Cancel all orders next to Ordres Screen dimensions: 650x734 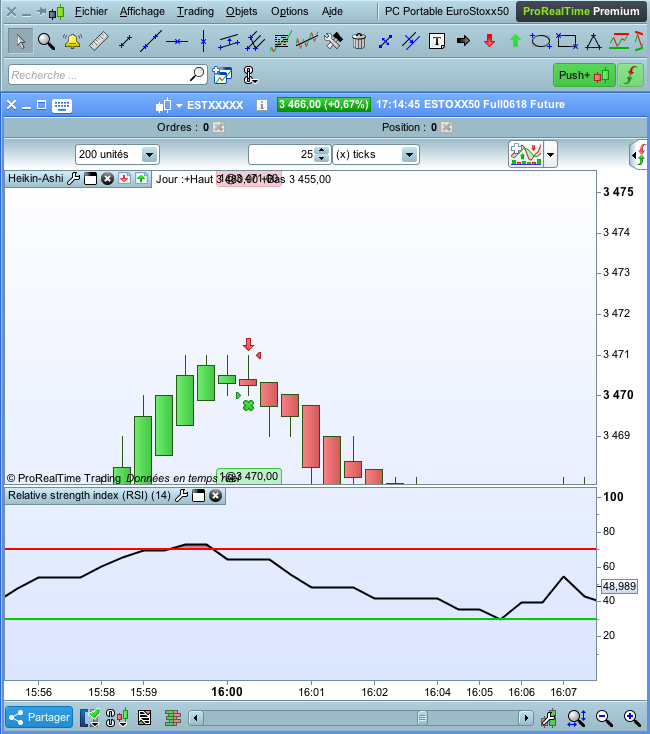pyautogui.click(x=219, y=127)
